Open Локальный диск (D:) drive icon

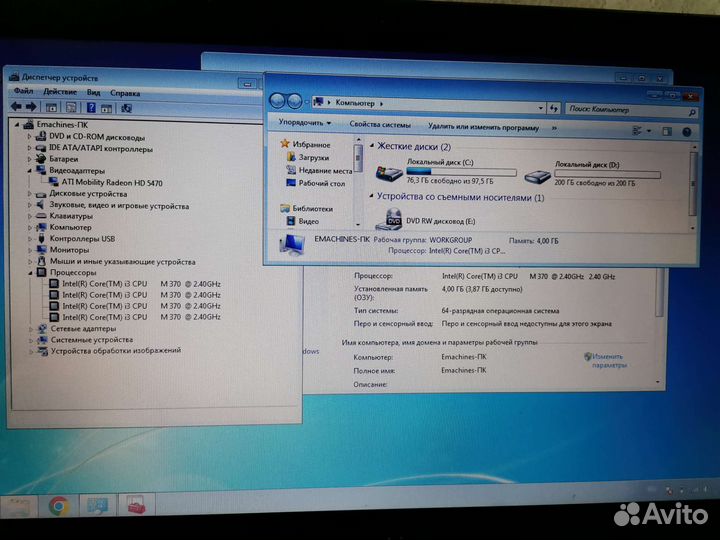coord(538,175)
